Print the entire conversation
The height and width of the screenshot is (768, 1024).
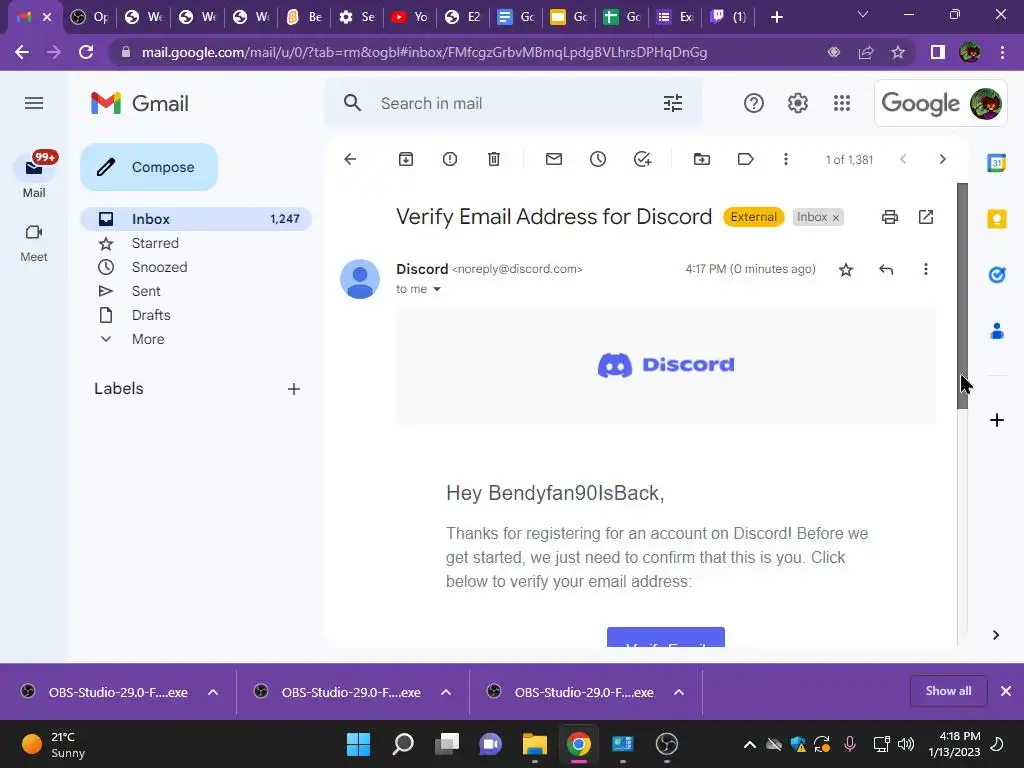point(889,217)
